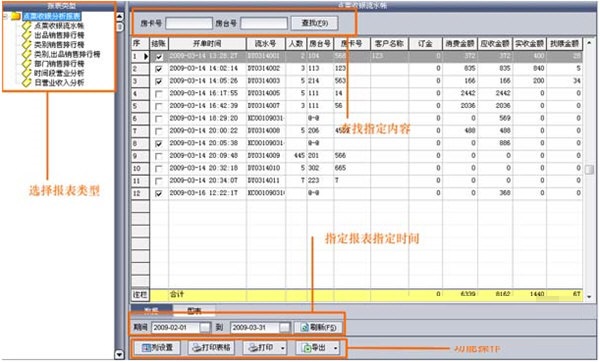
Task: Click the 开单时间 column header
Action: tap(207, 44)
